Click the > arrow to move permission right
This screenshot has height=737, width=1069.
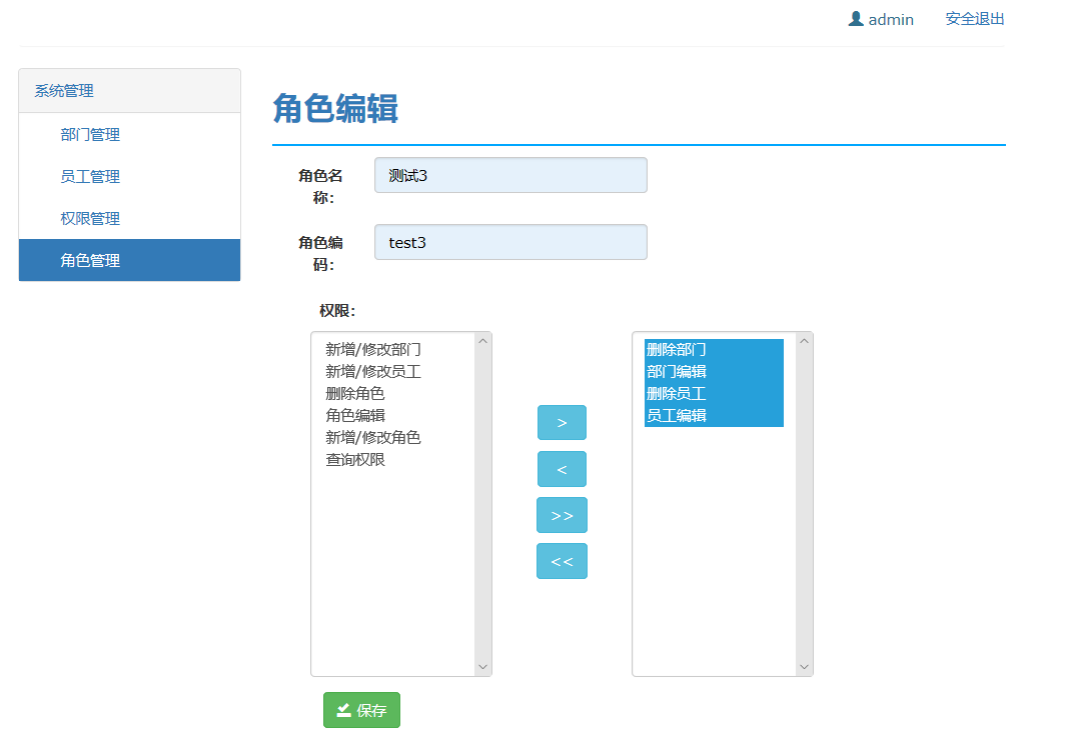[x=561, y=422]
